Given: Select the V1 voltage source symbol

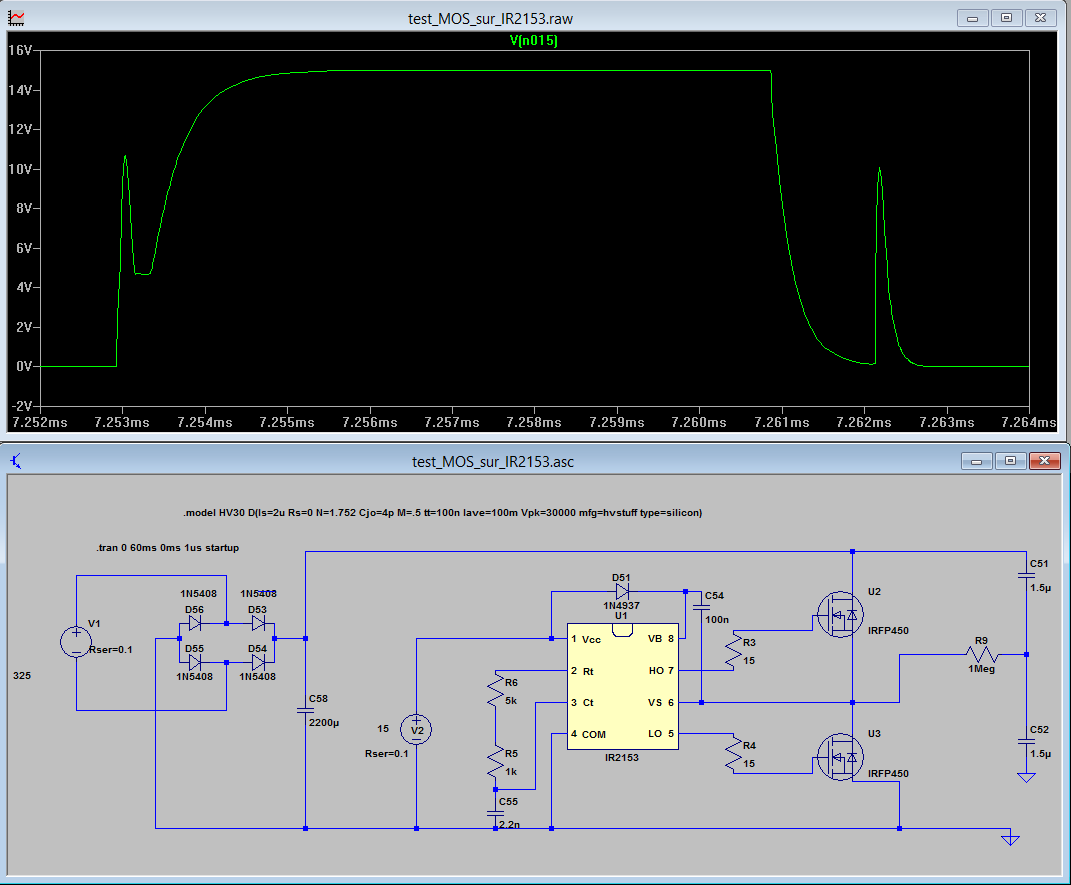Looking at the screenshot, I should [75, 641].
